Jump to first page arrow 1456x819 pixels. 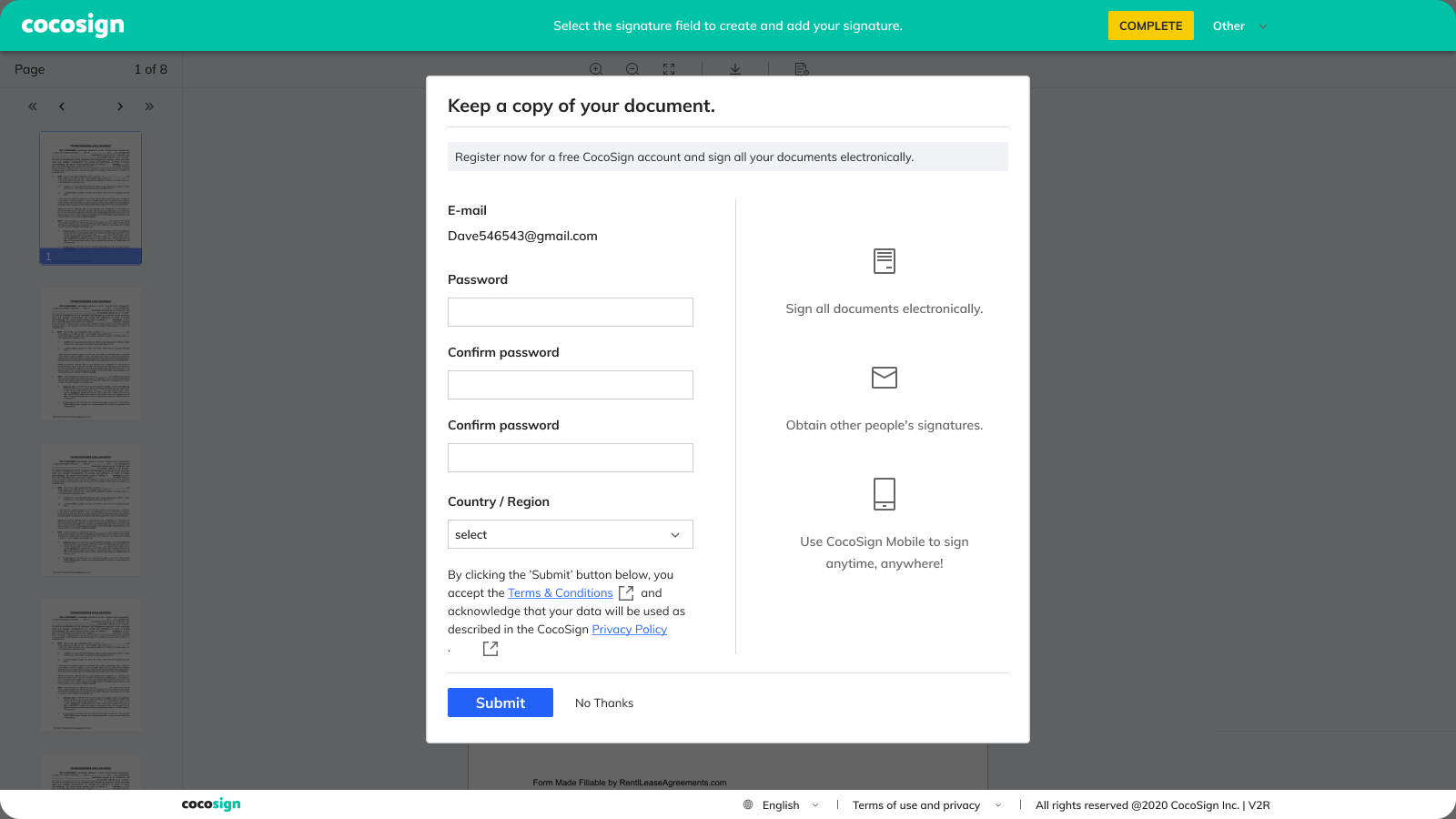[33, 106]
